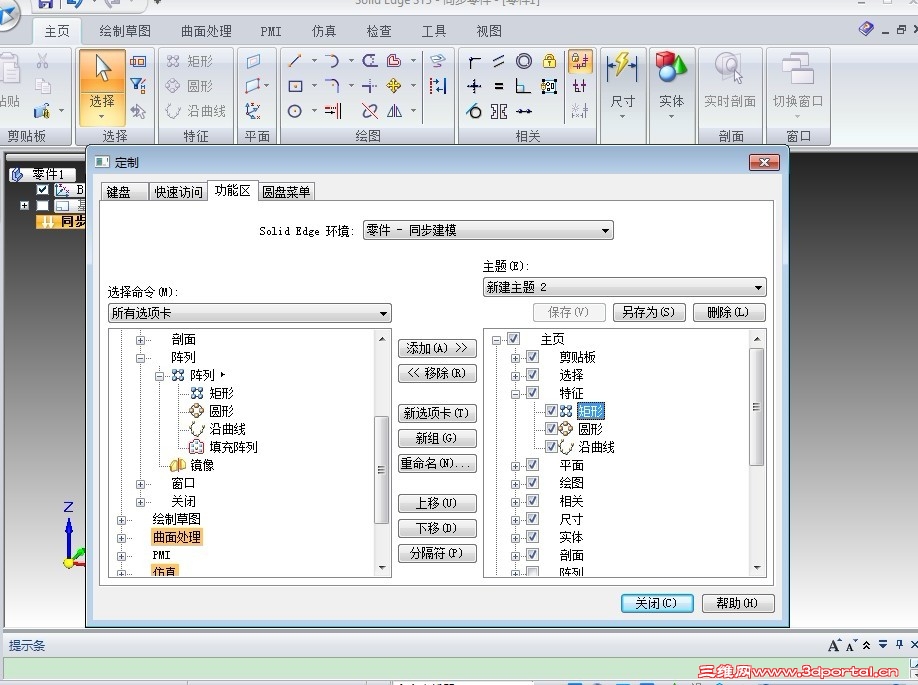This screenshot has height=685, width=918.
Task: Click the maintain relationships highlighted icon
Action: click(x=580, y=61)
